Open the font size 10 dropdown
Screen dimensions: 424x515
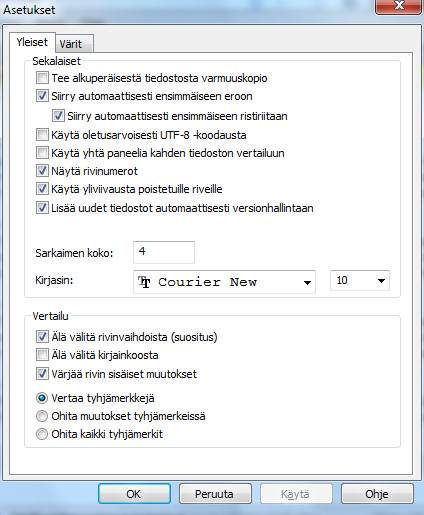[360, 280]
